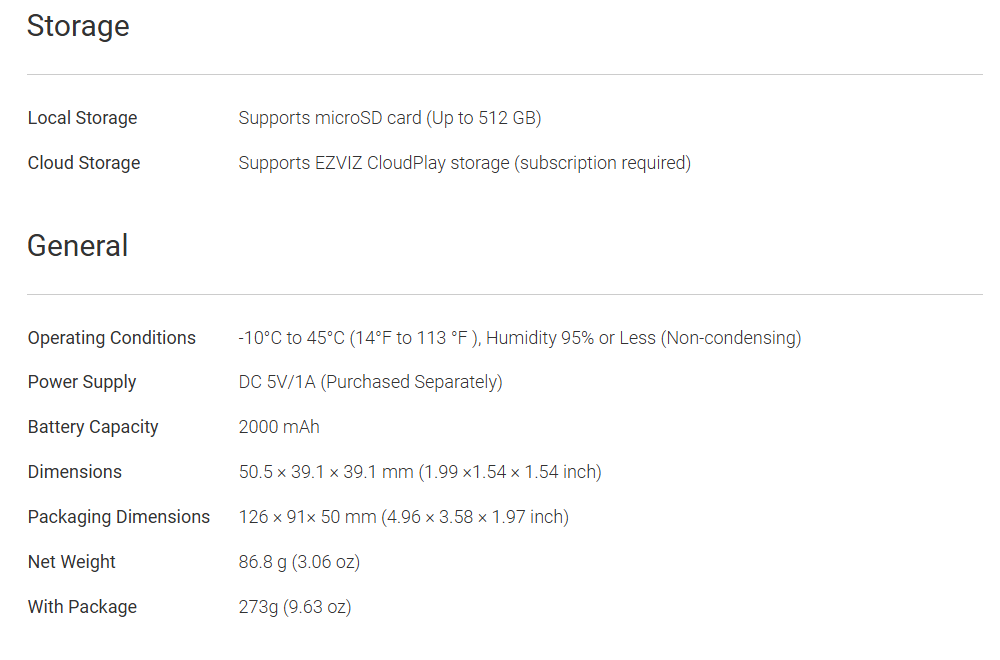Click the General section heading
Viewport: 1000px width, 660px height.
pyautogui.click(x=77, y=246)
